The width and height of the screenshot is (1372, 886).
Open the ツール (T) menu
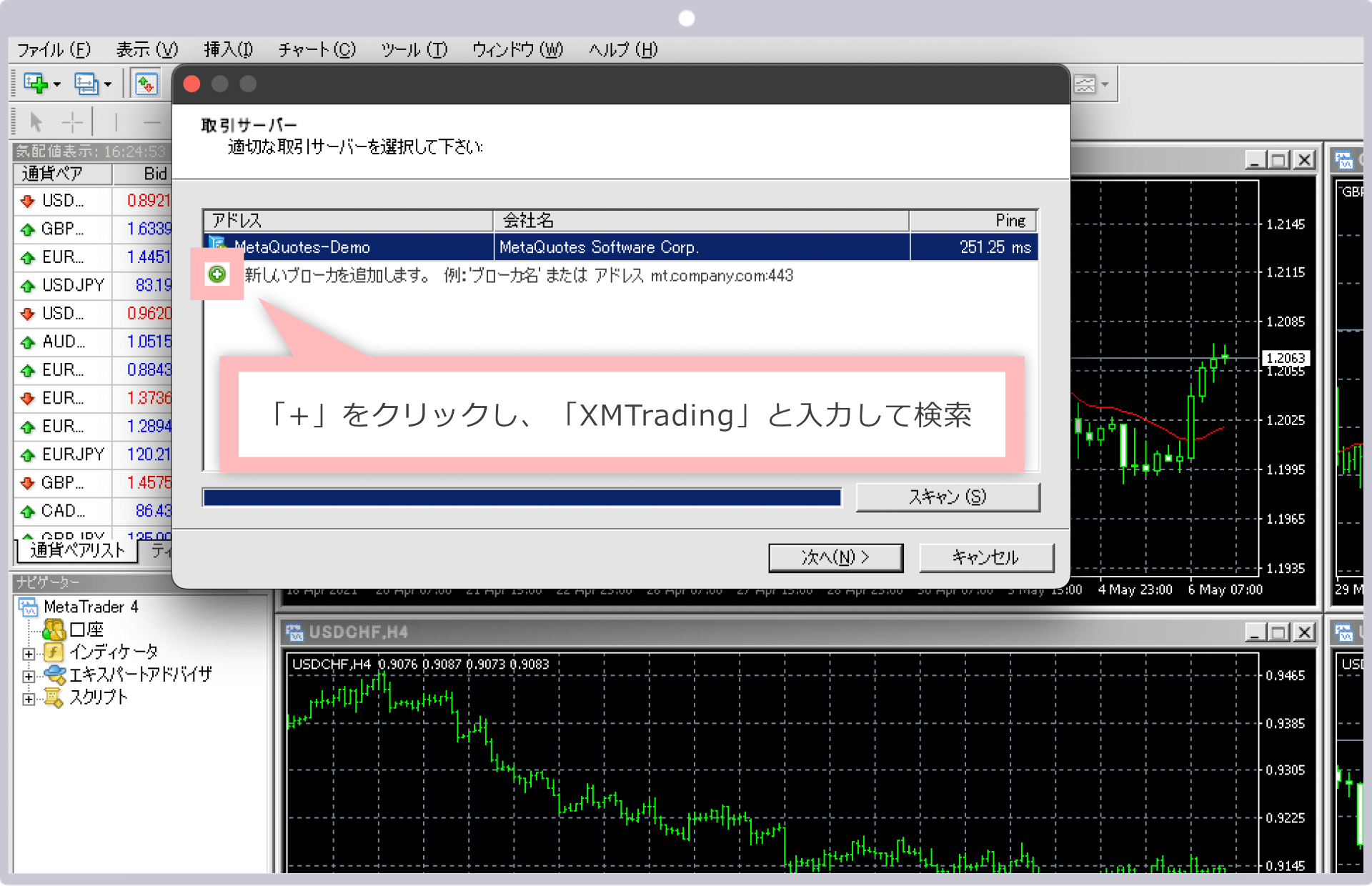pos(414,49)
